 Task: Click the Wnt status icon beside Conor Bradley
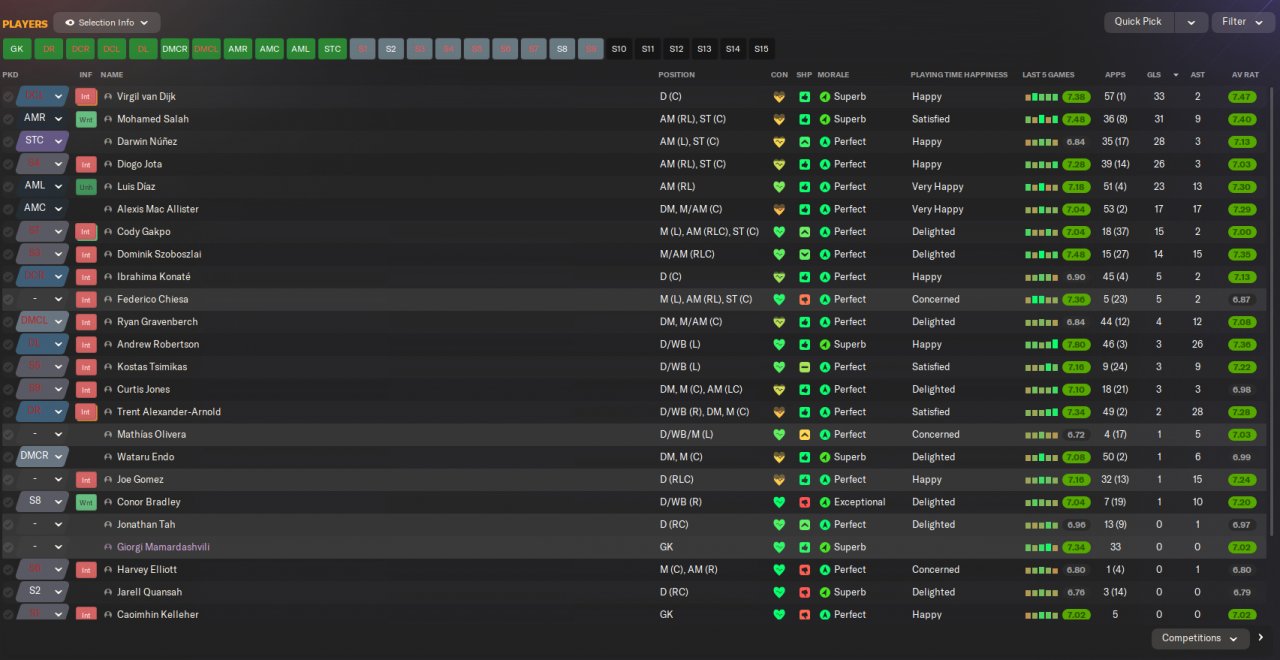click(x=86, y=502)
